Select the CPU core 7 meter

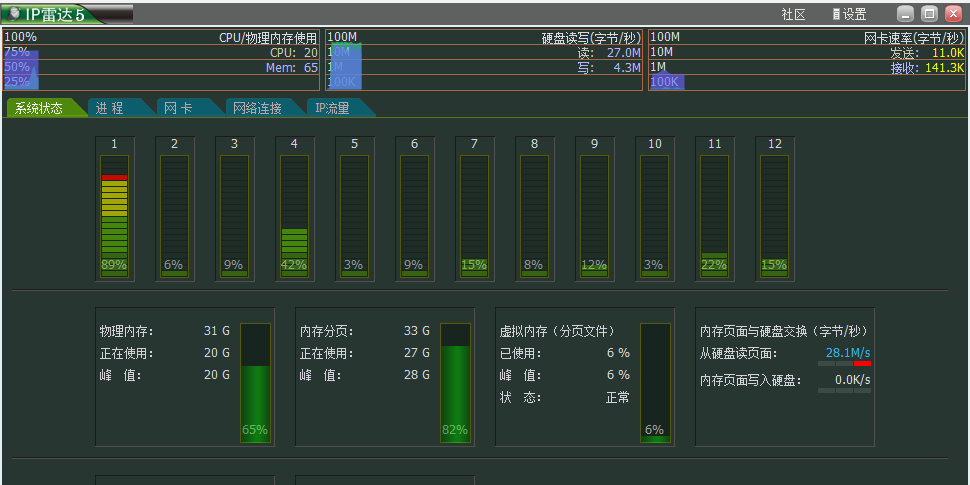coord(474,216)
